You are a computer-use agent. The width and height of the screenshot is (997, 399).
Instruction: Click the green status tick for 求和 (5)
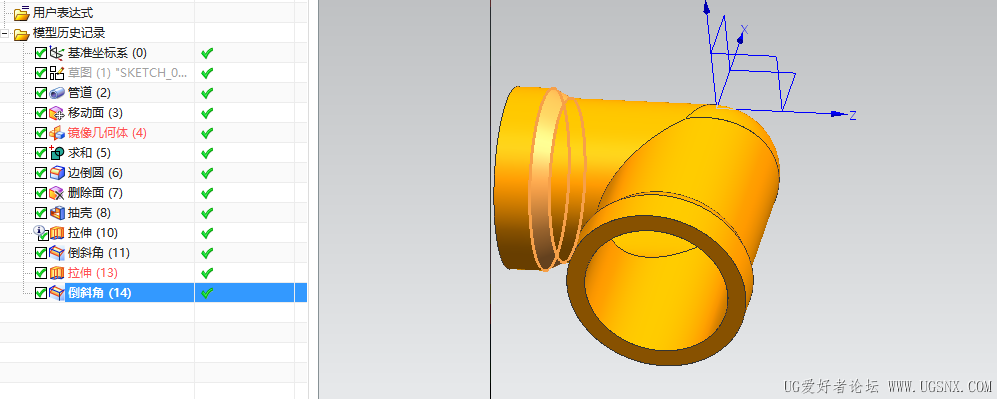click(207, 153)
